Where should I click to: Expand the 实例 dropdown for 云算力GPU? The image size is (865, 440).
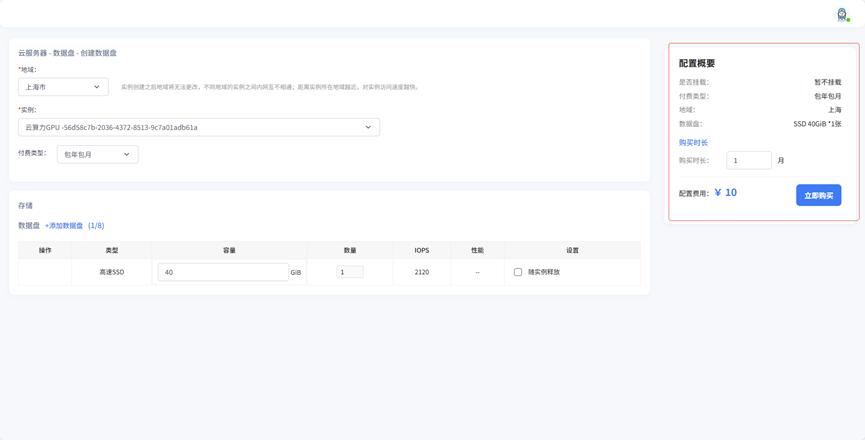198,127
